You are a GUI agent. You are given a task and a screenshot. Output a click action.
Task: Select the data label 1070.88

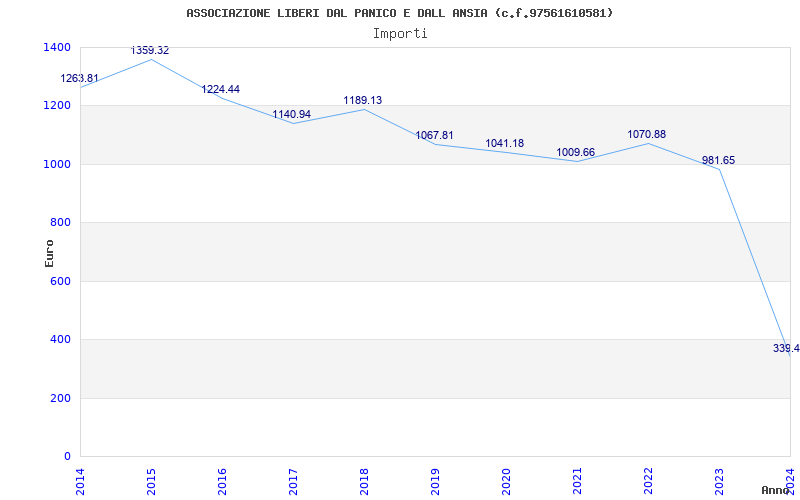646,135
